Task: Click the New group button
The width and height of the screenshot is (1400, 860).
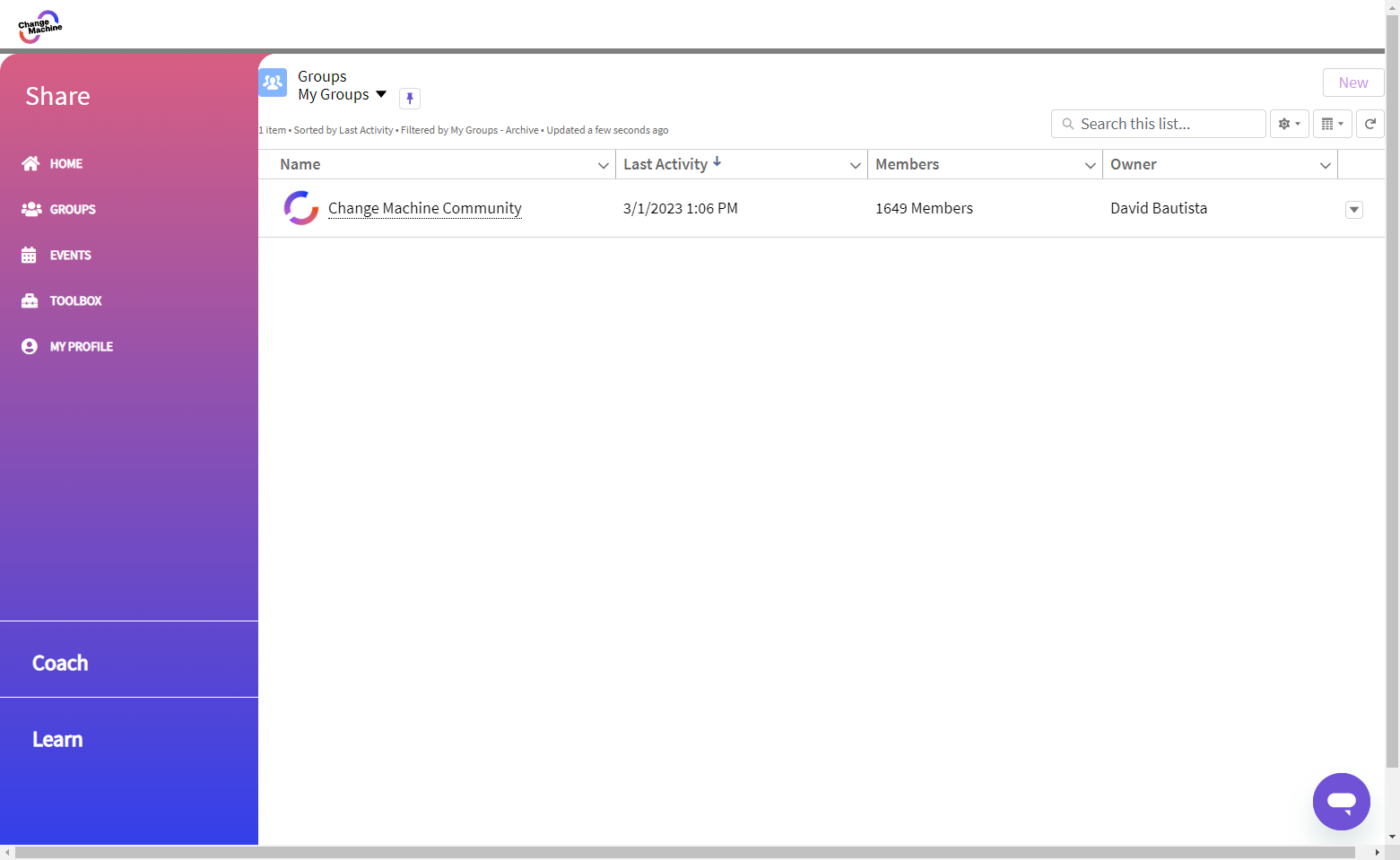Action: [1352, 83]
